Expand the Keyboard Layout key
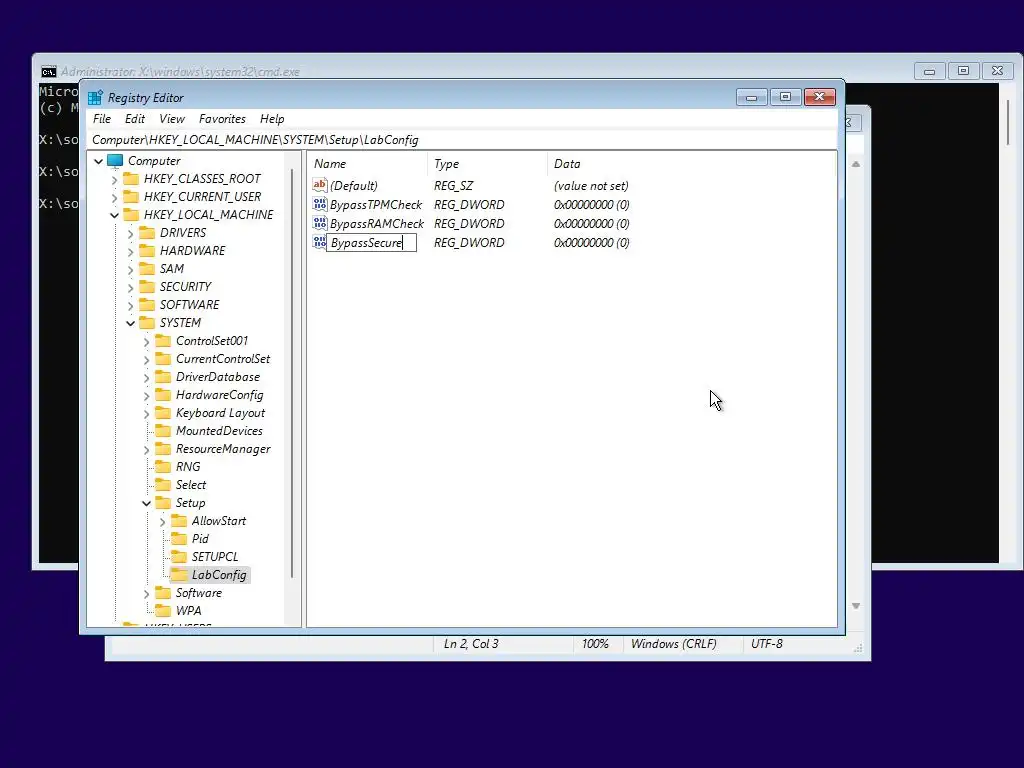The image size is (1024, 768). click(146, 413)
